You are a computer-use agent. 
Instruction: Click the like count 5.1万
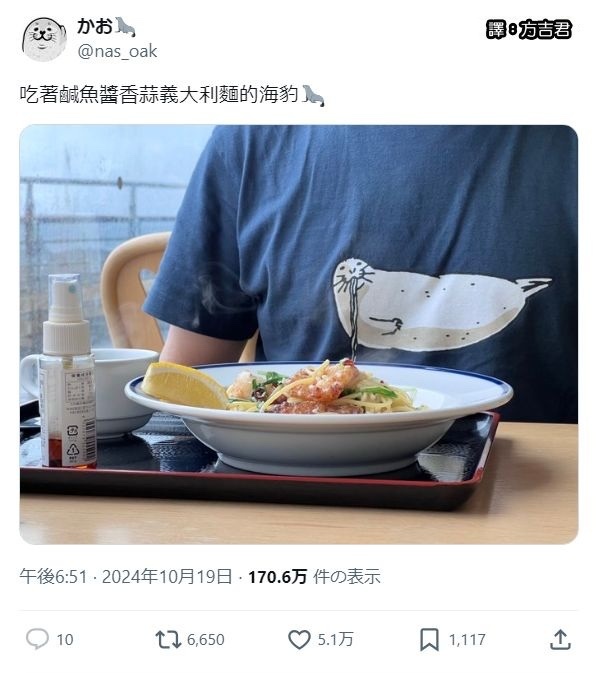(x=335, y=640)
